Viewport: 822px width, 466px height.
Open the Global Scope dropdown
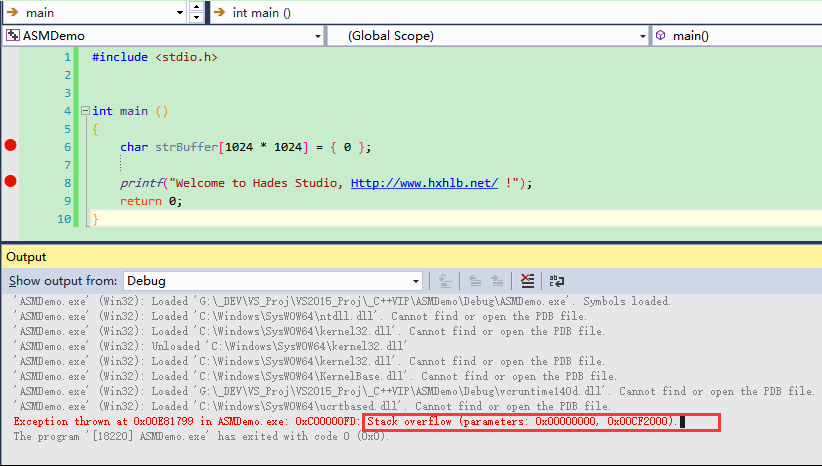pyautogui.click(x=643, y=36)
